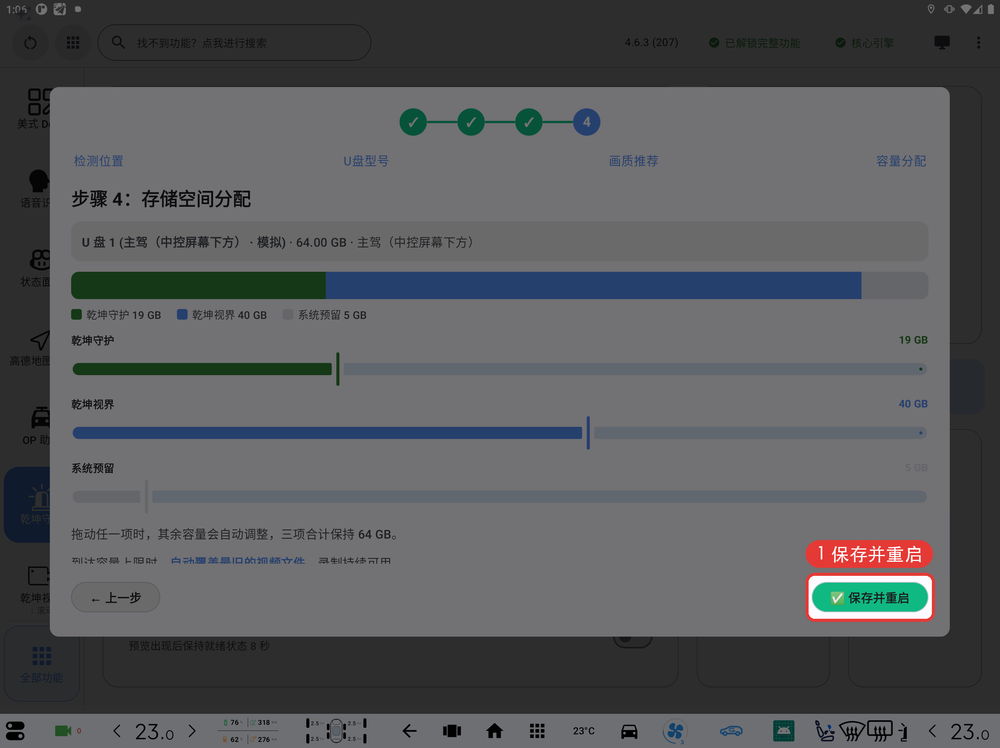This screenshot has width=1000, height=748.
Task: Toggle the rear window defrost icon
Action: point(880,731)
